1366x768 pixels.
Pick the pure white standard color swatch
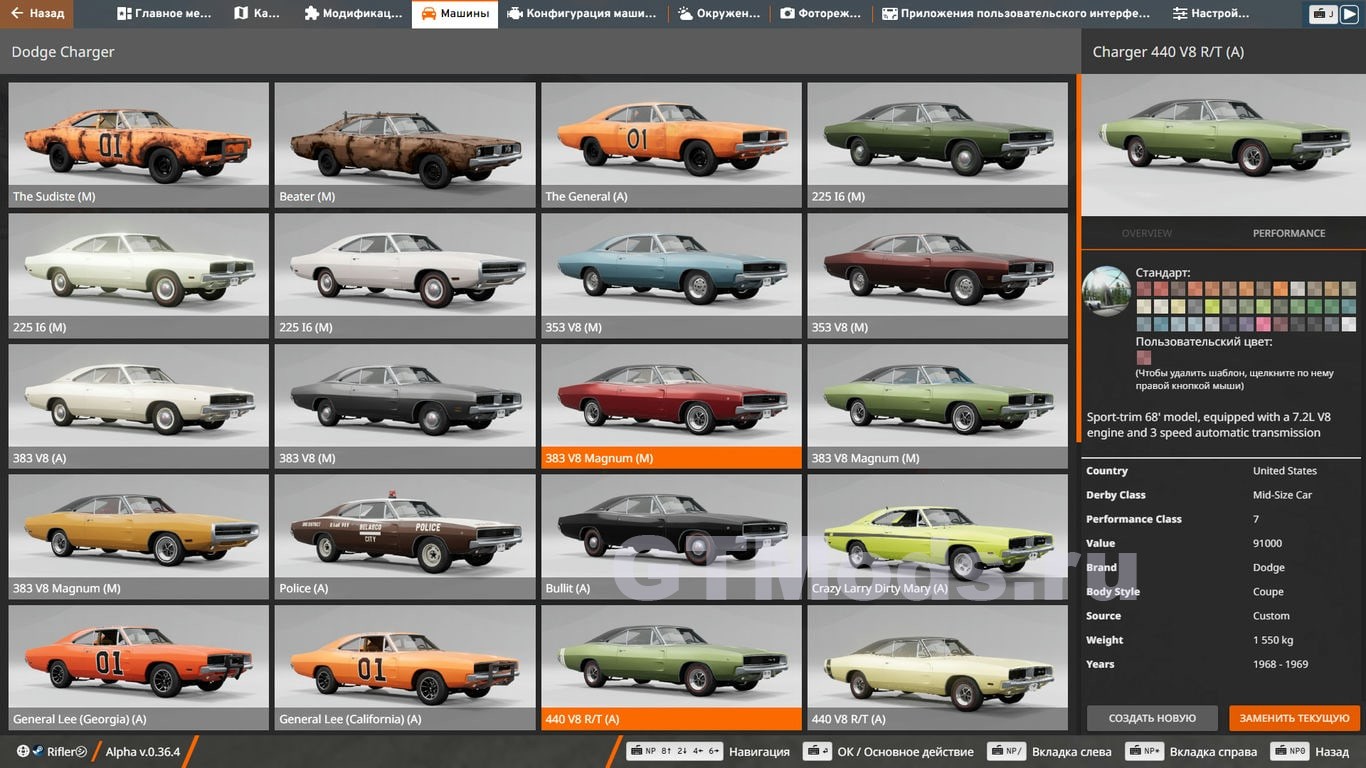tap(1349, 324)
